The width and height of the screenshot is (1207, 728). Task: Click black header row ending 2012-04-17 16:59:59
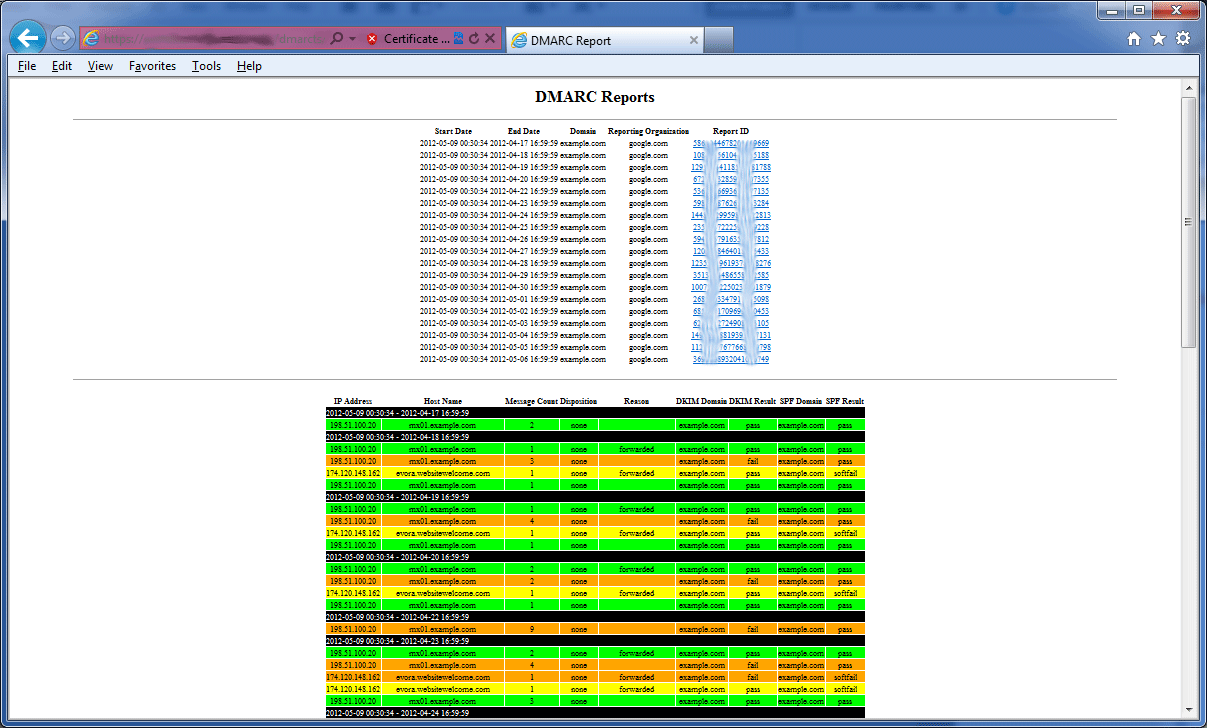(595, 413)
